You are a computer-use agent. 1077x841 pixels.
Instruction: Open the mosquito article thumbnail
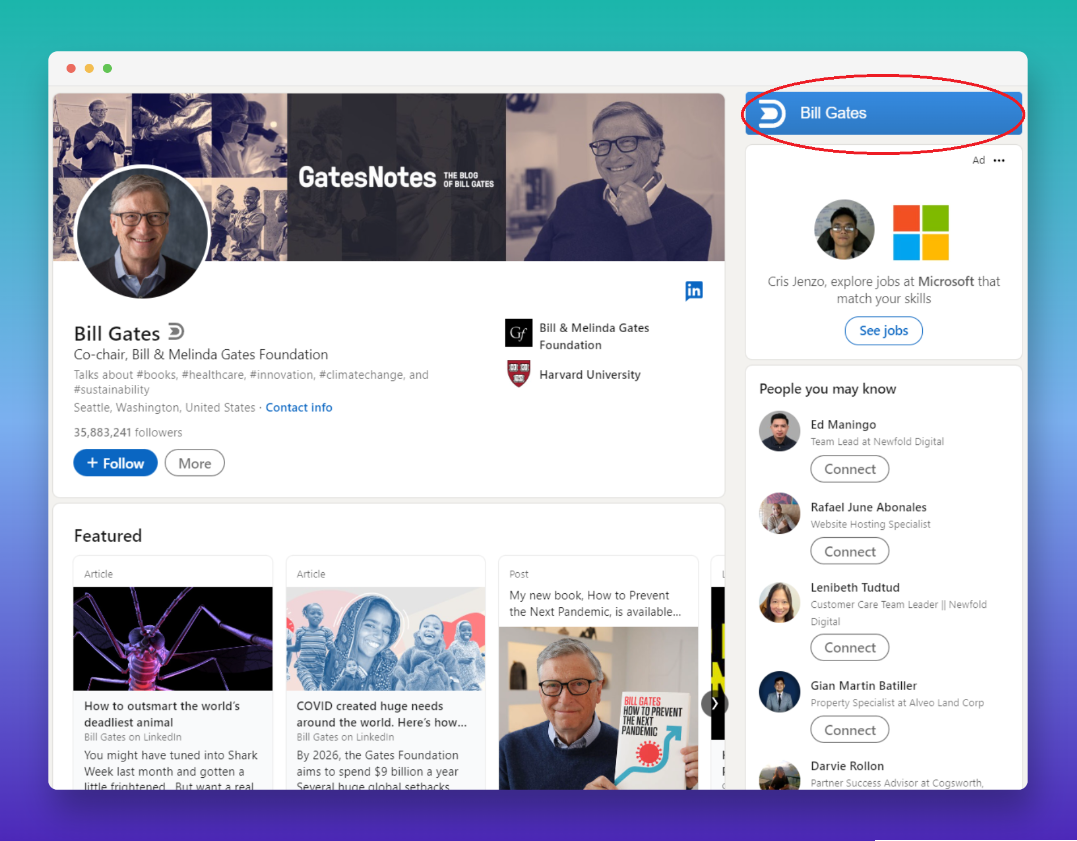(173, 638)
